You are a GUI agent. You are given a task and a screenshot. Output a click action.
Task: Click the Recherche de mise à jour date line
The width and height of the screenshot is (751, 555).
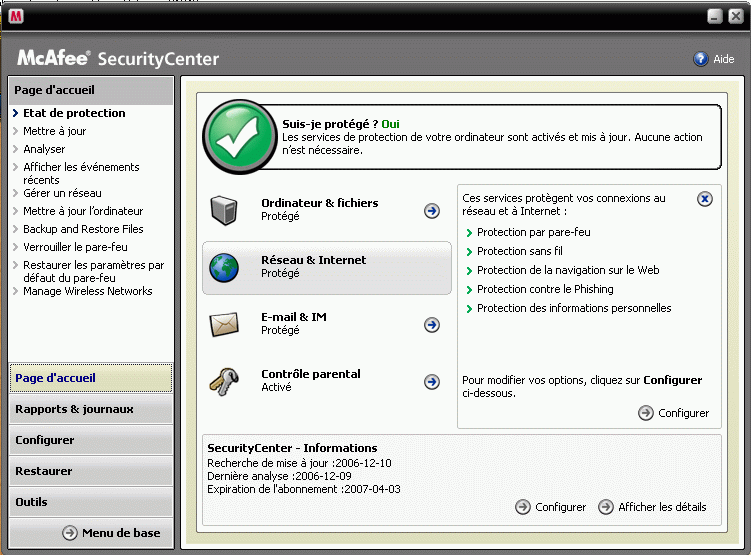(299, 463)
